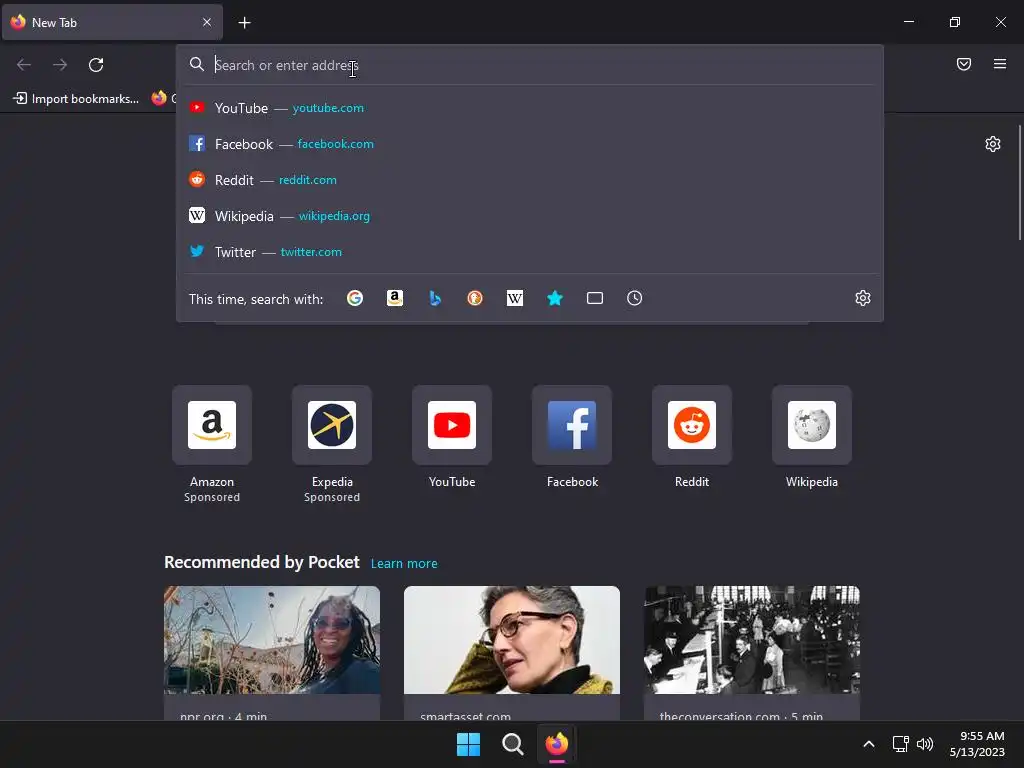
Task: Open npr.org Pocket story card
Action: click(x=272, y=653)
